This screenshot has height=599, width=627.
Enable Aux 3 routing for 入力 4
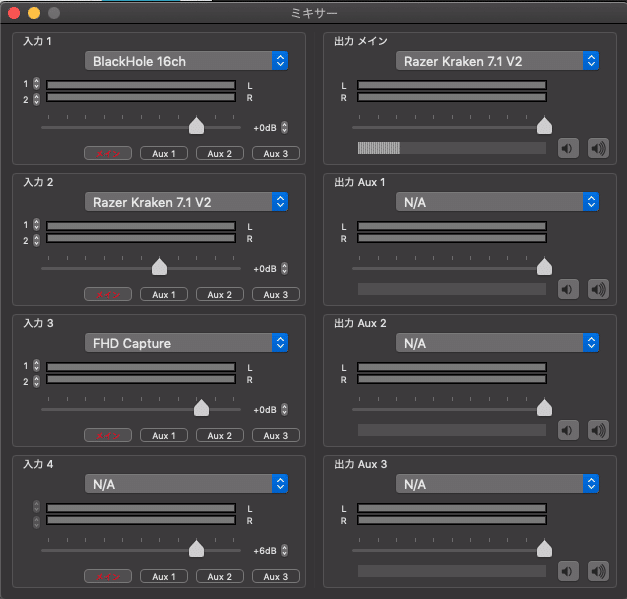click(276, 577)
